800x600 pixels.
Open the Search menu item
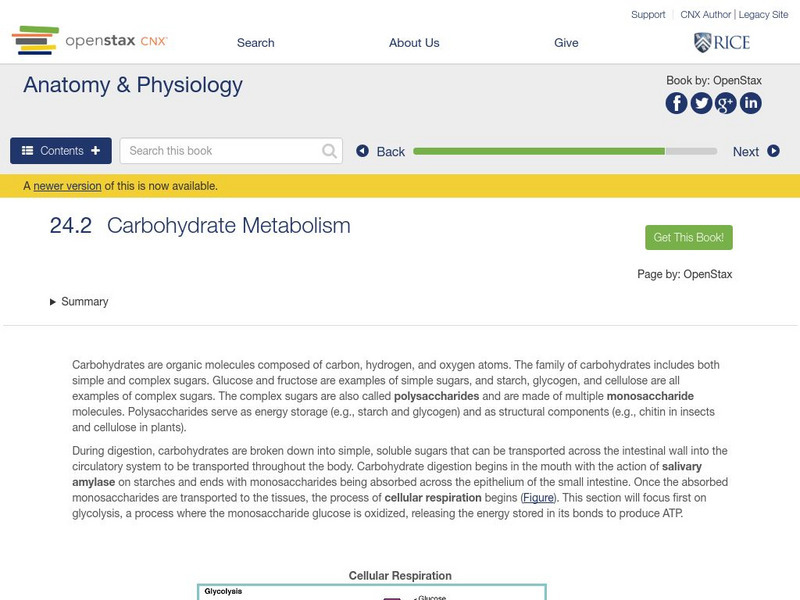click(x=256, y=43)
